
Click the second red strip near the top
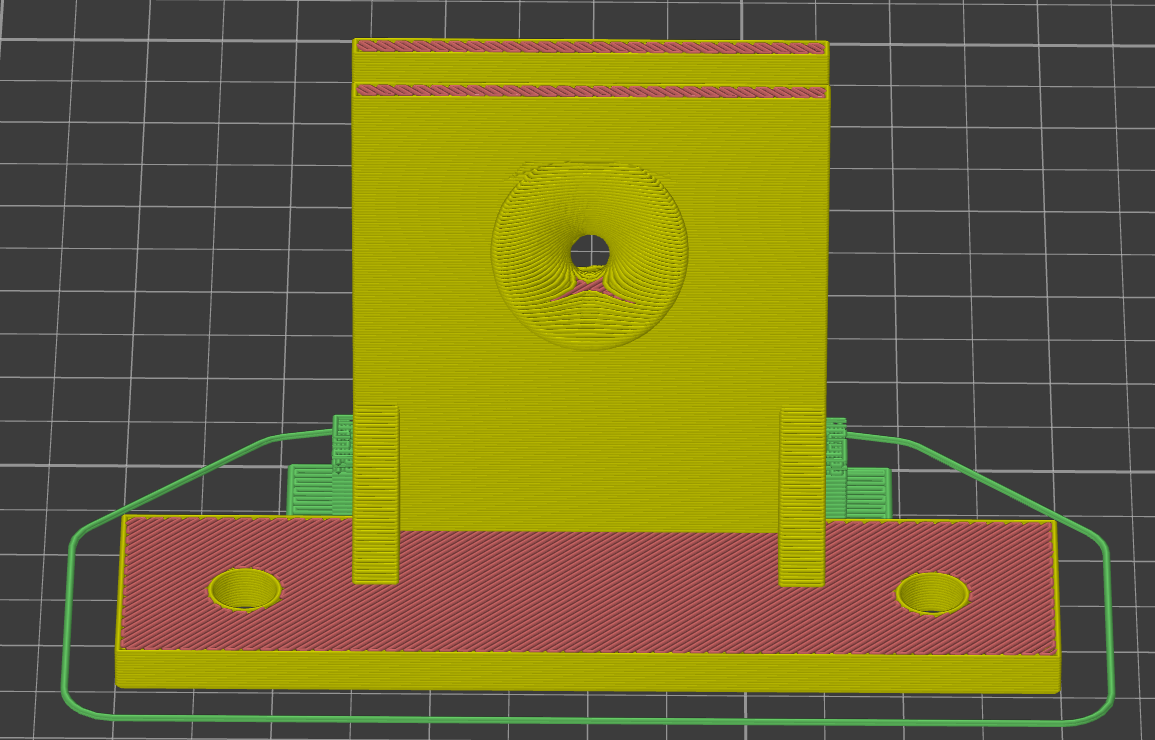coord(590,91)
